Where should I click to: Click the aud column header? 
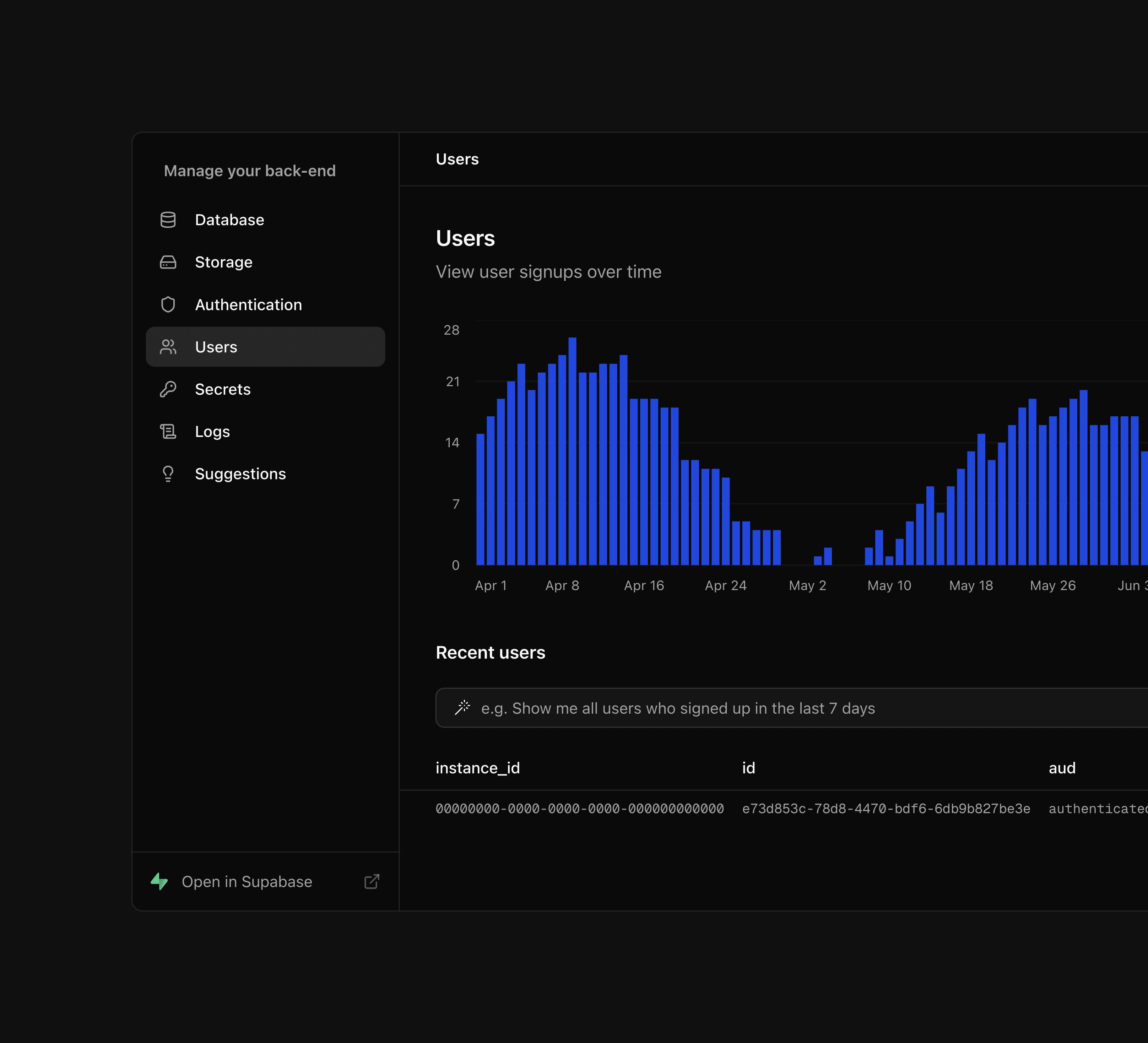coord(1062,768)
